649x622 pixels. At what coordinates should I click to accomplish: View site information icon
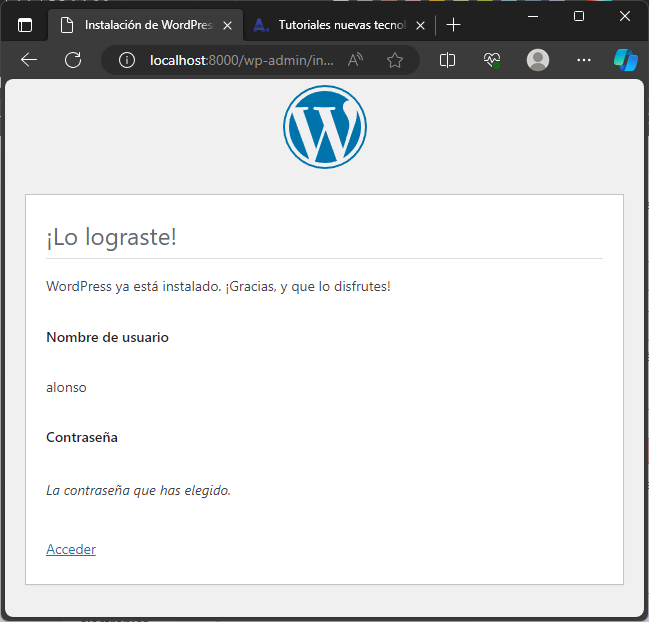[x=127, y=60]
